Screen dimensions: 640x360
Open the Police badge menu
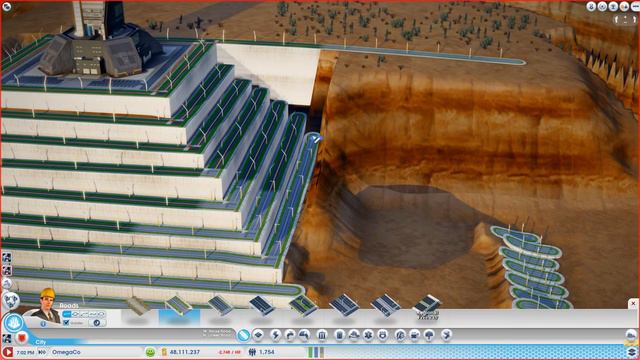click(382, 335)
